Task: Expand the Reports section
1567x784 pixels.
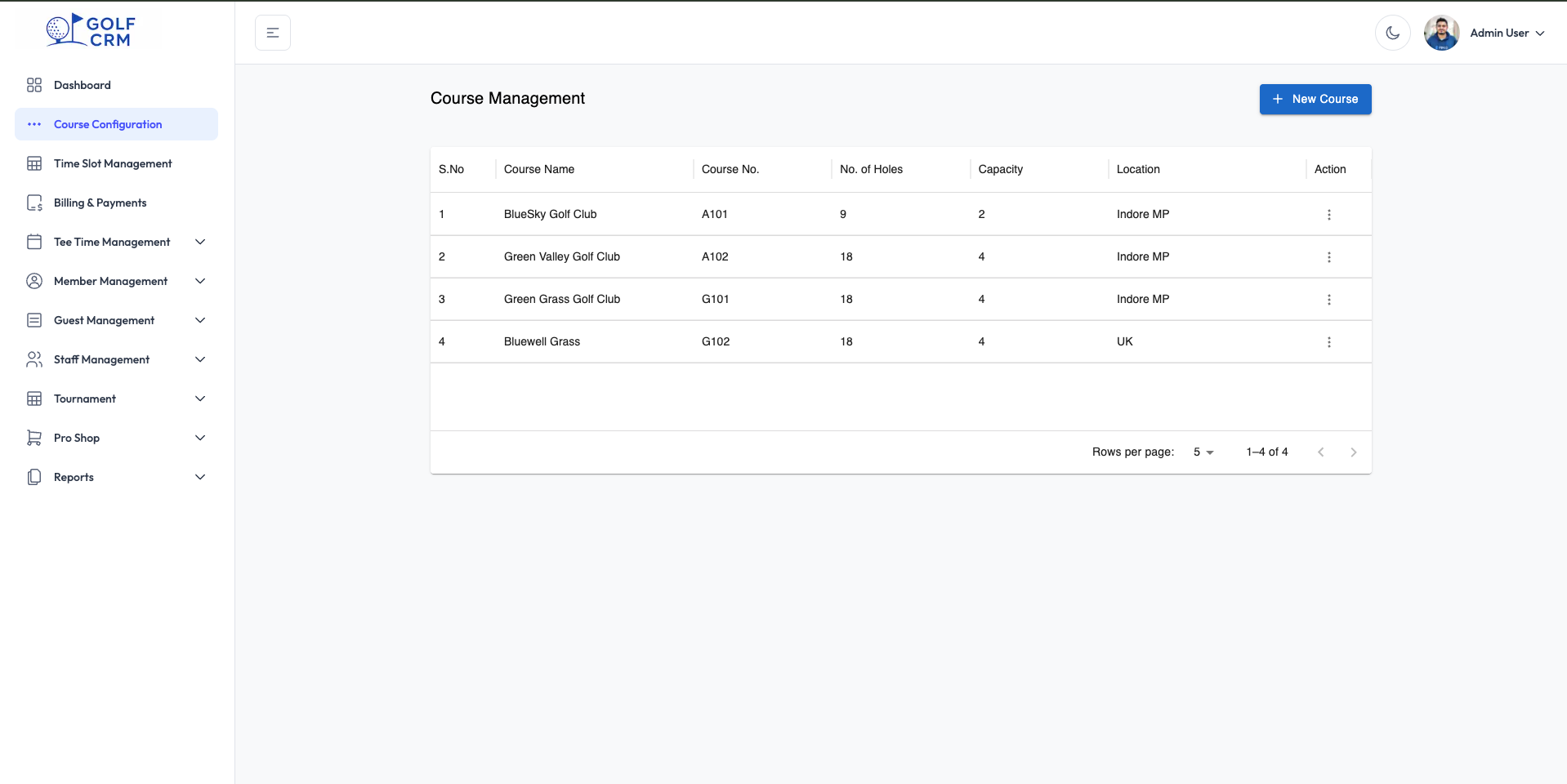Action: (200, 477)
